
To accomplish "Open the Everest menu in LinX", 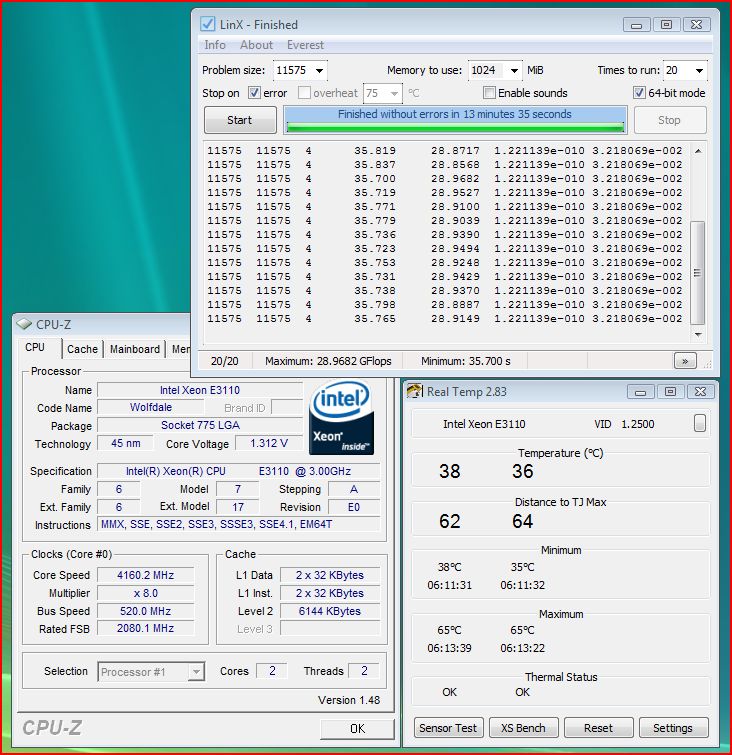I will point(305,45).
